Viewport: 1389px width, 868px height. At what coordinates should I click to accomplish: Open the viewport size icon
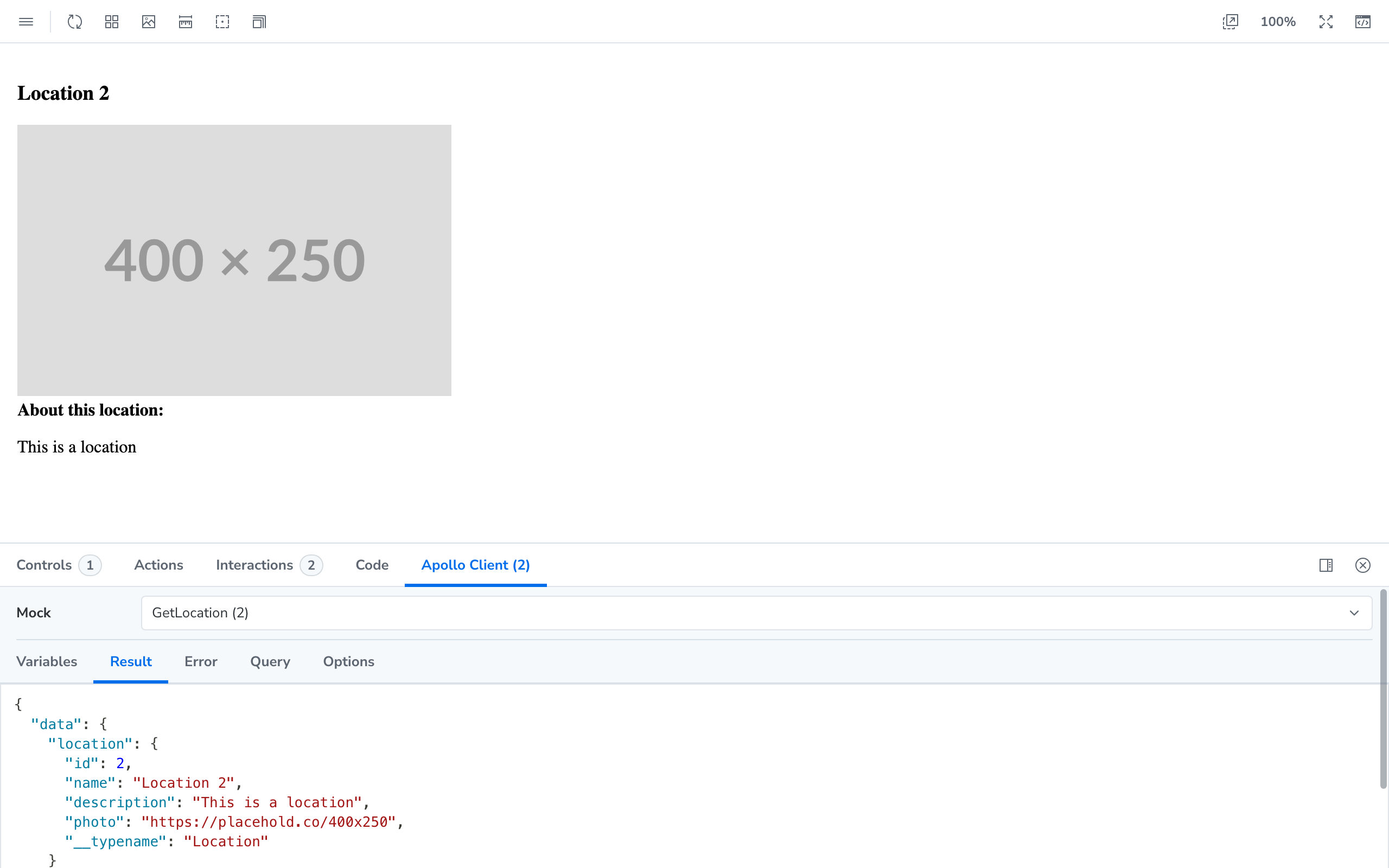tap(259, 22)
